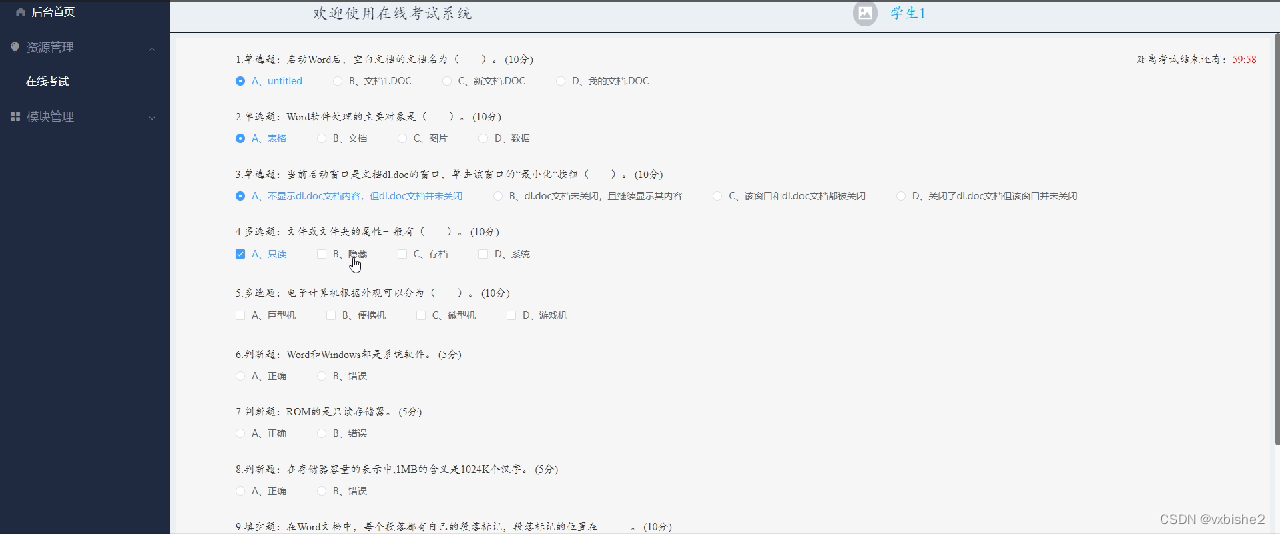Select 正确 for question 7 about ROM
The height and width of the screenshot is (534, 1280).
(261, 433)
